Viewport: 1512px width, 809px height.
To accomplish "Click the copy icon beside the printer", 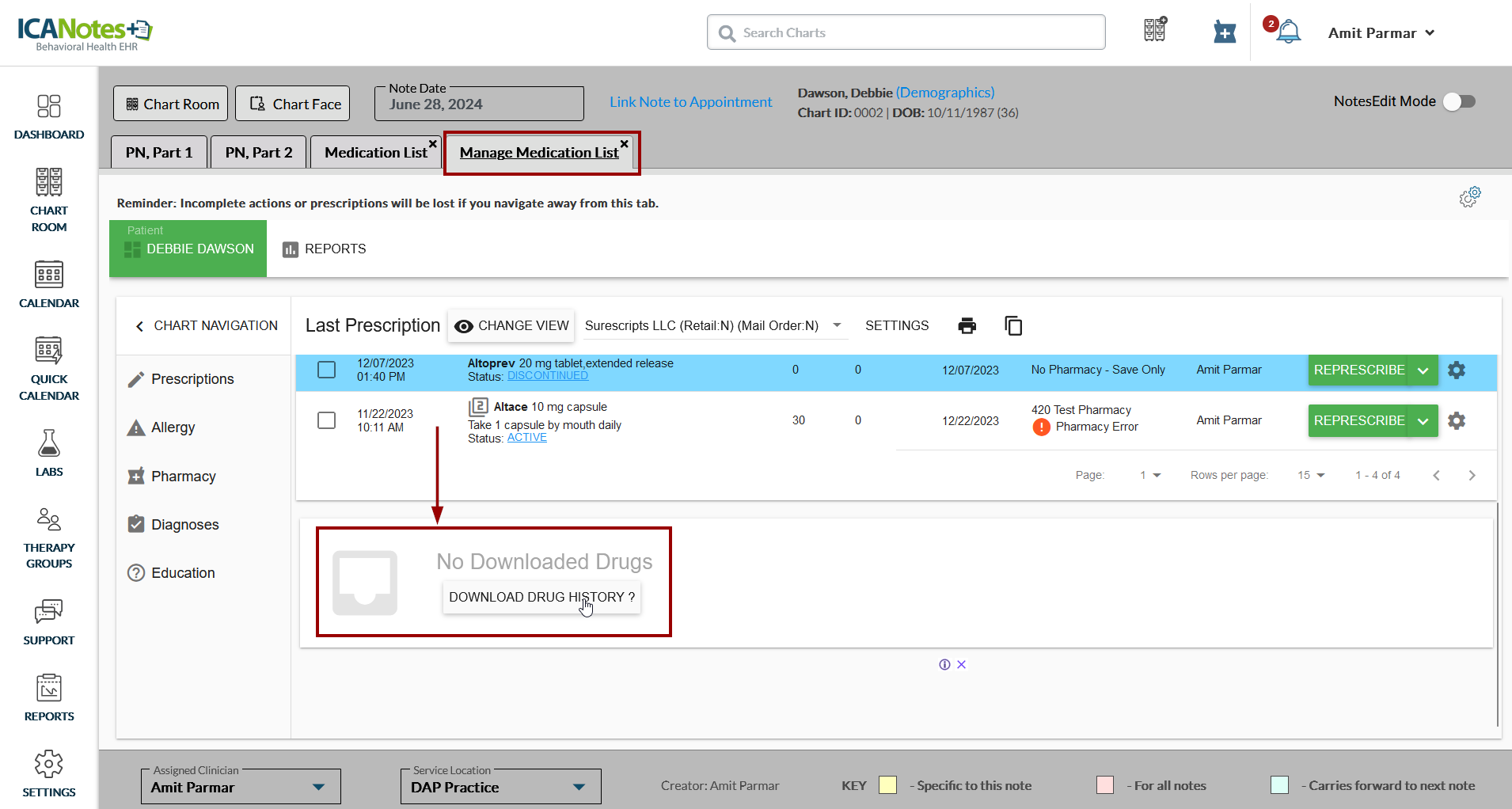I will click(1013, 326).
